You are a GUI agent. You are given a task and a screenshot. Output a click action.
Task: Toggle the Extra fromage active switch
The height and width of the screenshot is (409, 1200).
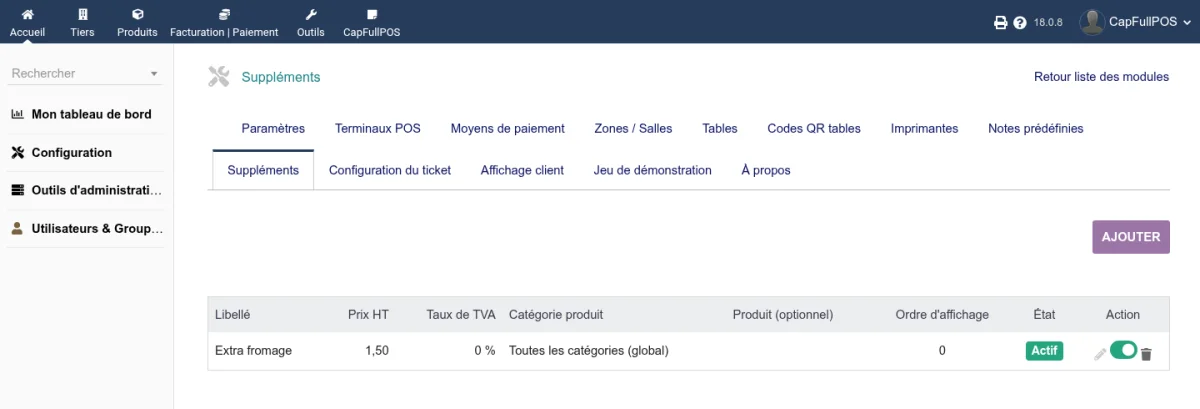point(1124,350)
